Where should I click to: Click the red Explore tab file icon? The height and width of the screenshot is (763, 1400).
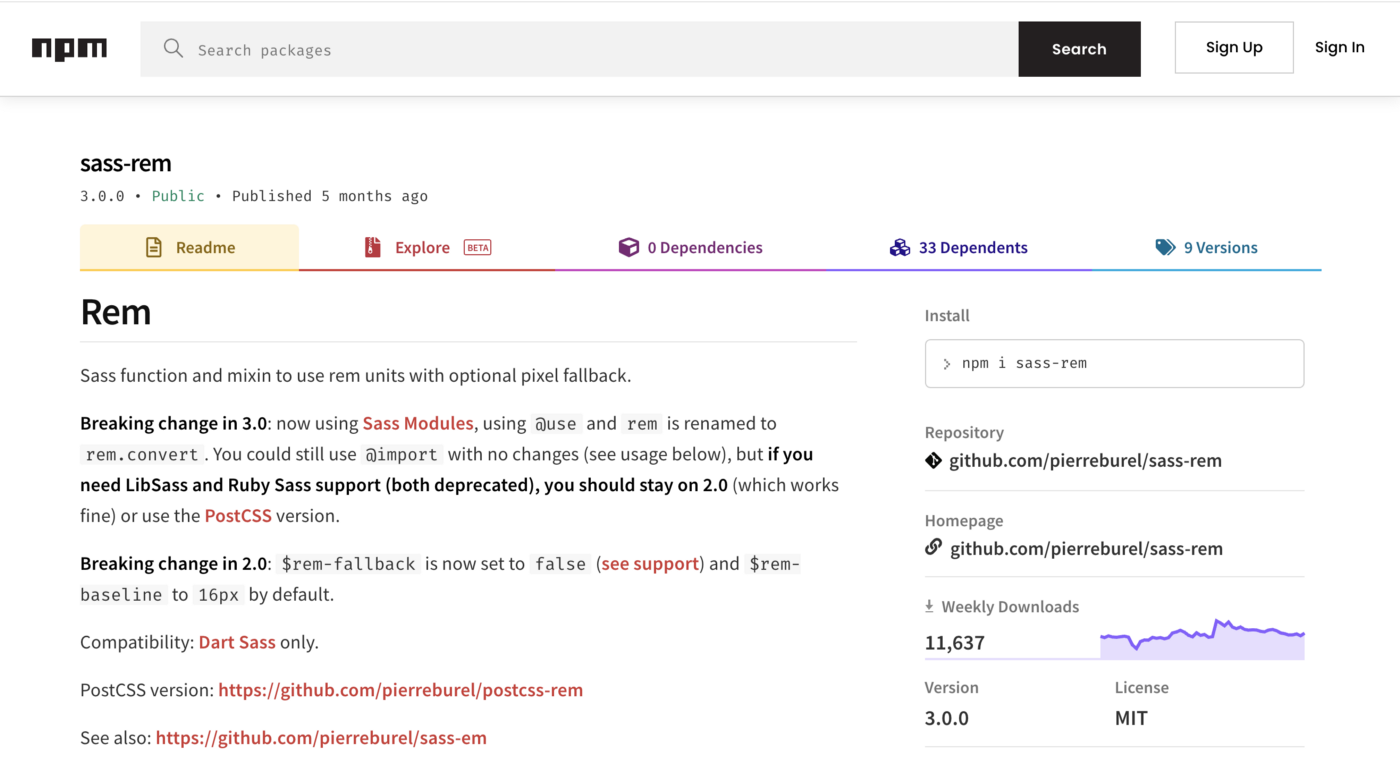pyautogui.click(x=372, y=247)
